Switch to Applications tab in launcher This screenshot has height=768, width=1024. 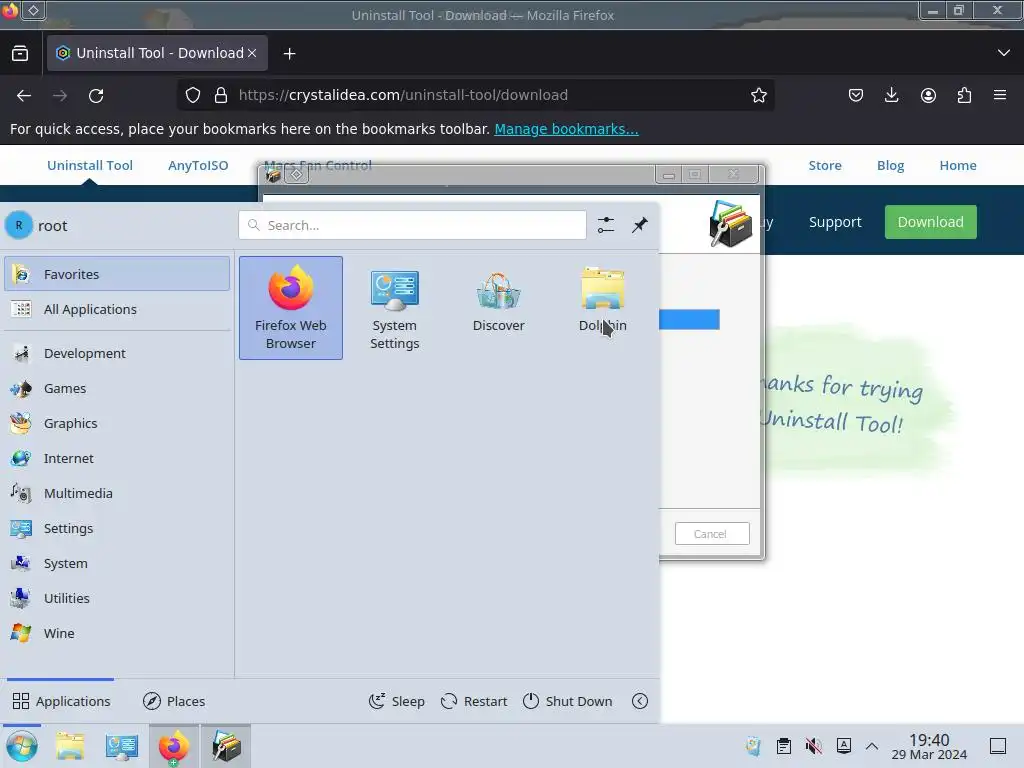pos(61,701)
